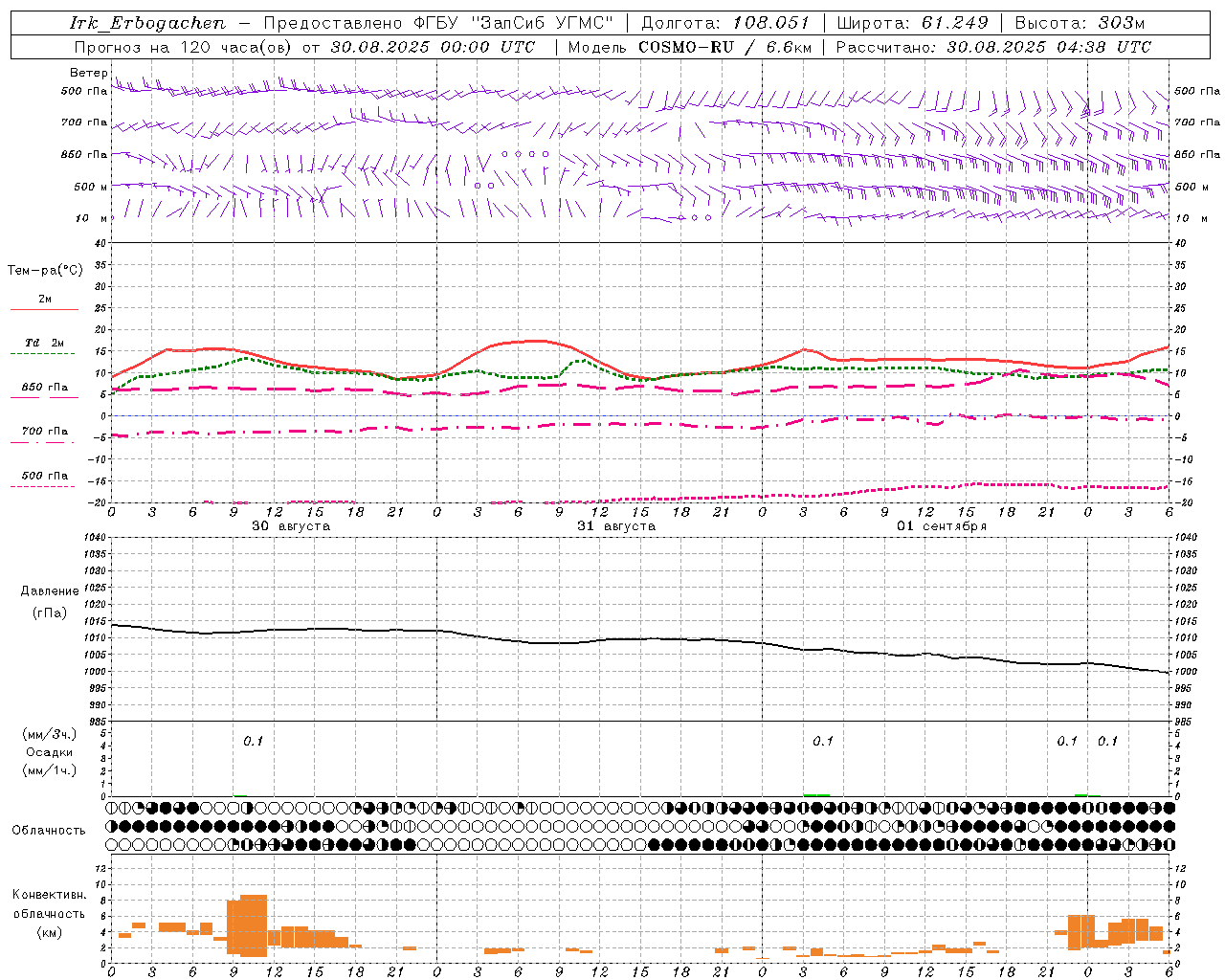
Task: Click the tallest orange convective bar on 30 августа
Action: (254, 925)
